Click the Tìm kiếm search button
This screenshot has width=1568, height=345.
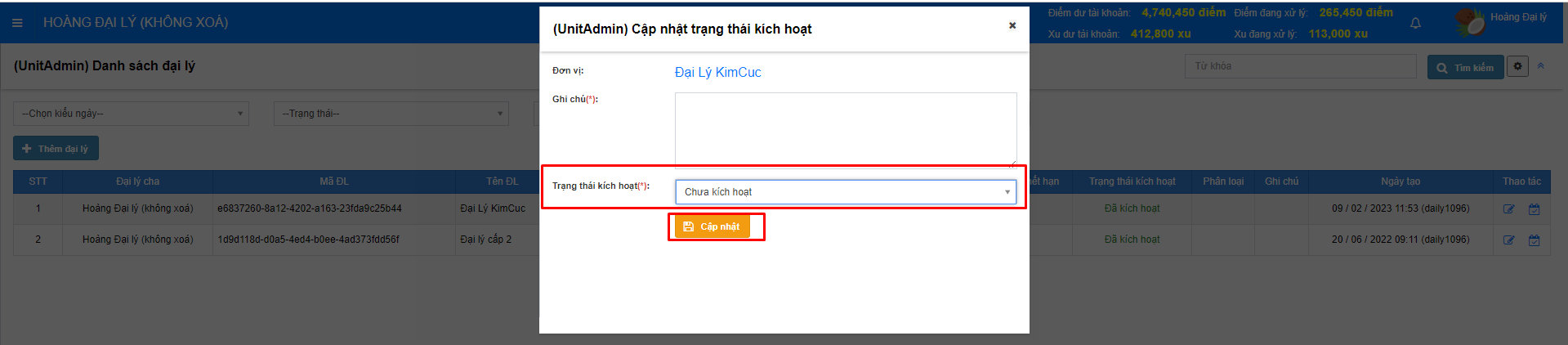click(x=1465, y=68)
